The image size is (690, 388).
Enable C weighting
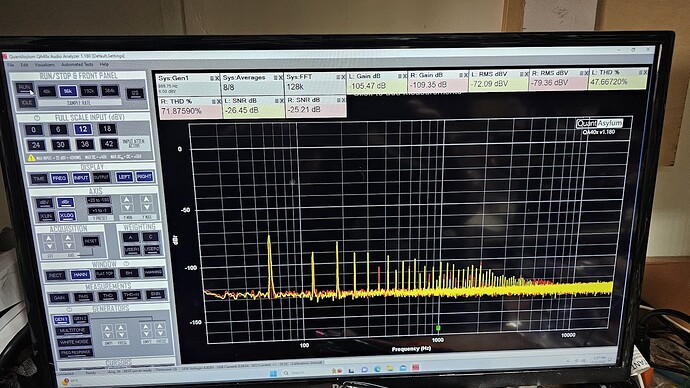click(x=150, y=237)
